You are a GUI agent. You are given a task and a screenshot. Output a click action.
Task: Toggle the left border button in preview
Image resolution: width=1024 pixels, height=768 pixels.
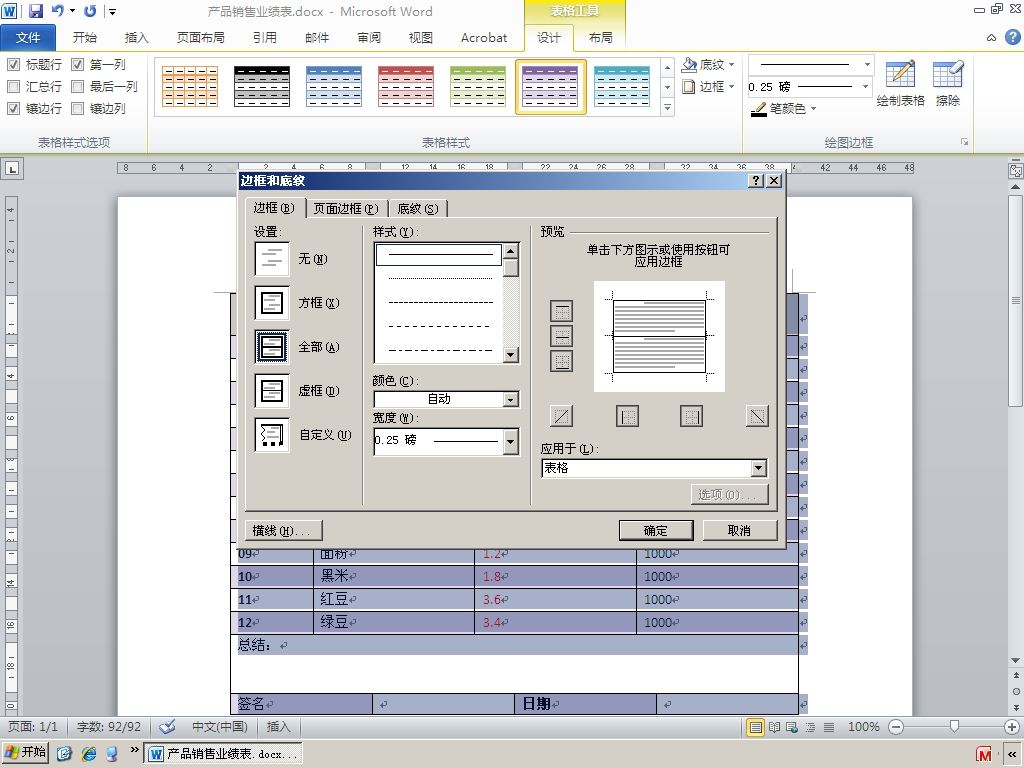point(627,416)
